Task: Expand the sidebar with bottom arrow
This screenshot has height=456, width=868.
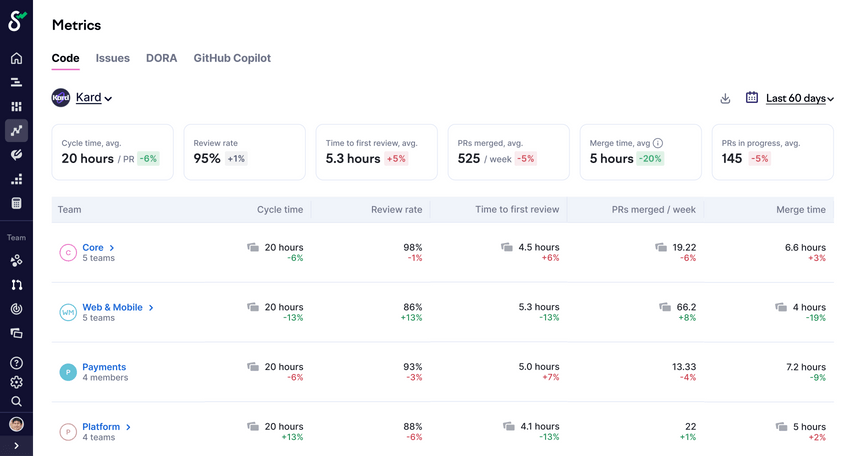Action: click(17, 445)
